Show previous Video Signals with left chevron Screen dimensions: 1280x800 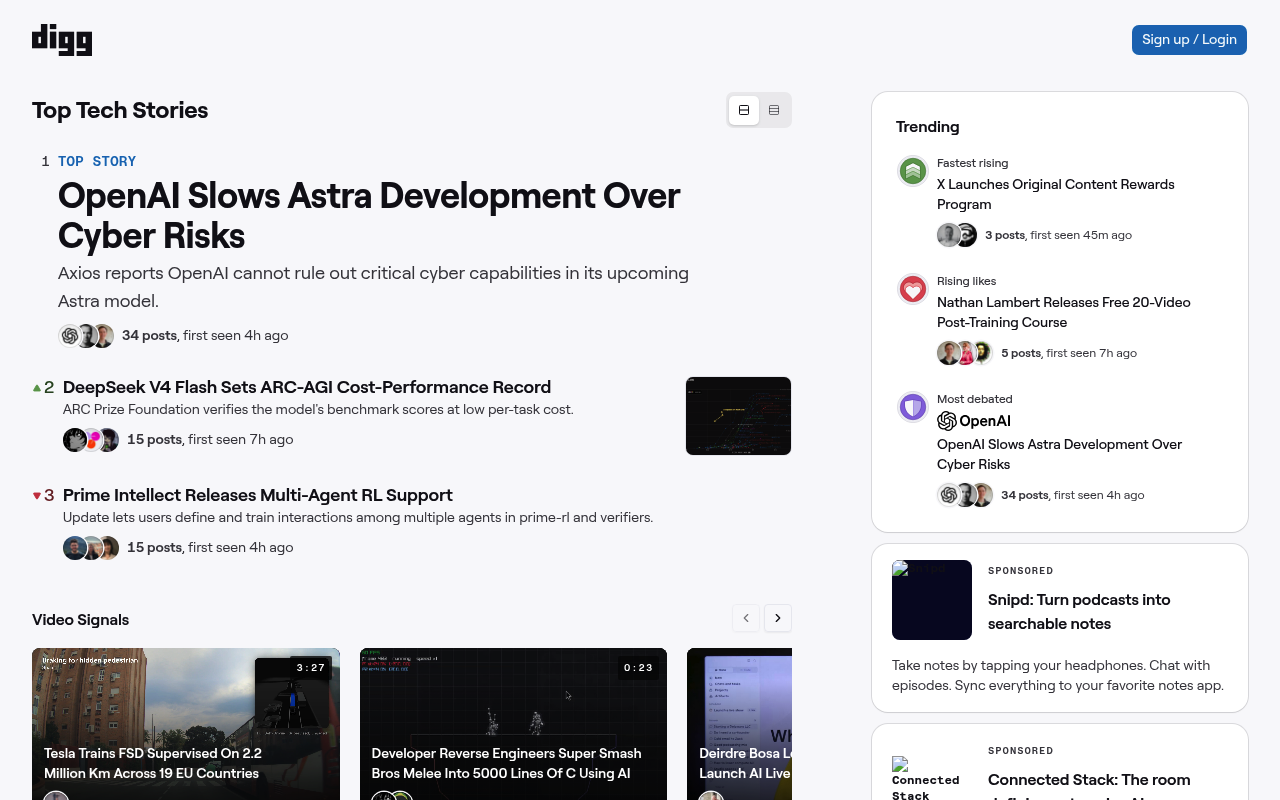click(x=746, y=618)
